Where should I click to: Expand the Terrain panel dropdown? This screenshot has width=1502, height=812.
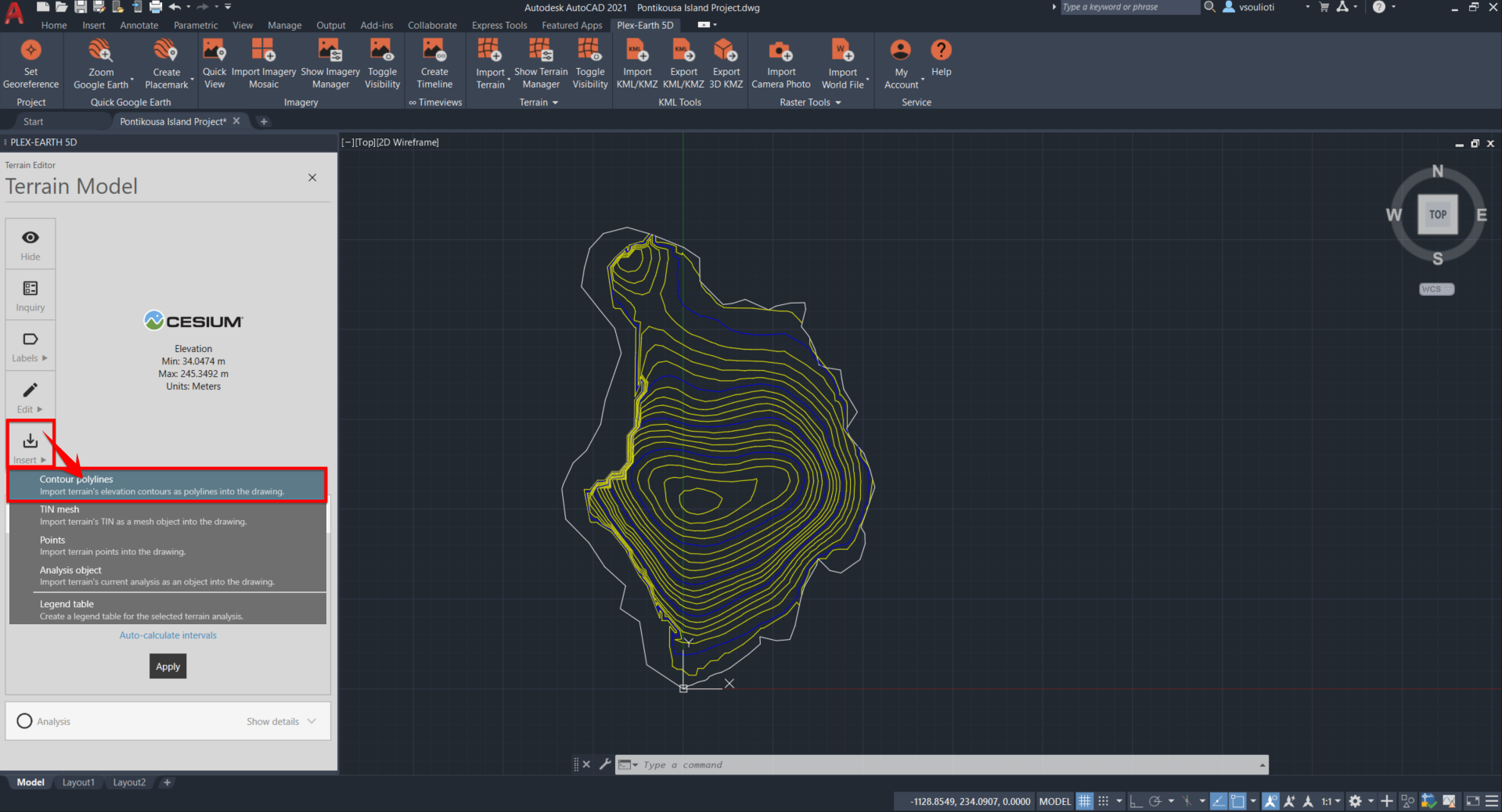tap(555, 102)
